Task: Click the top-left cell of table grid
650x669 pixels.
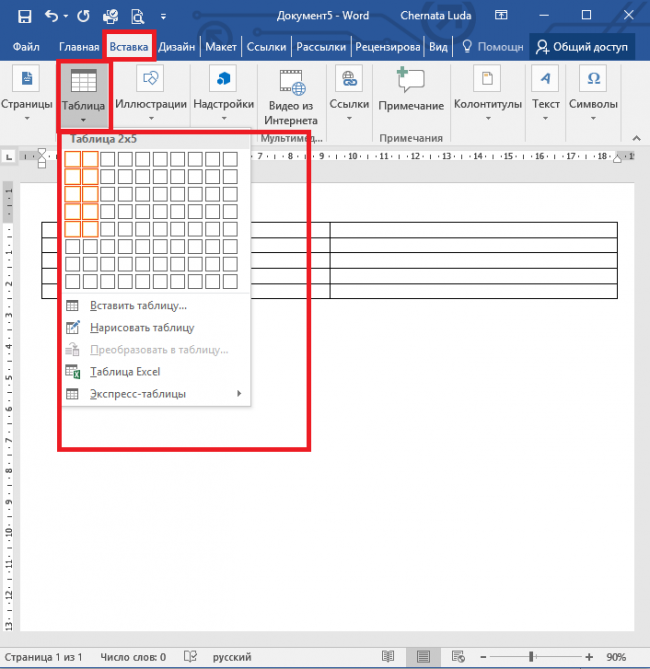Action: pos(72,158)
